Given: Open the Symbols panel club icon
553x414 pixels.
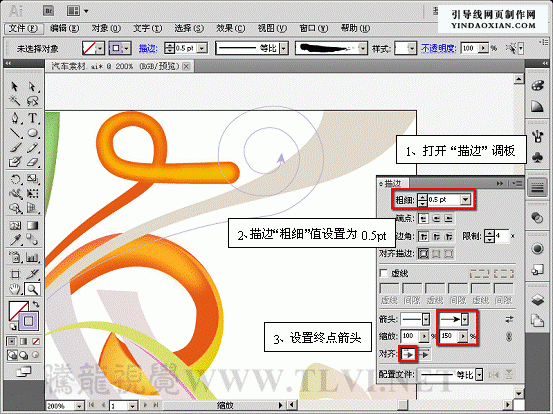Looking at the screenshot, I should coord(537,157).
